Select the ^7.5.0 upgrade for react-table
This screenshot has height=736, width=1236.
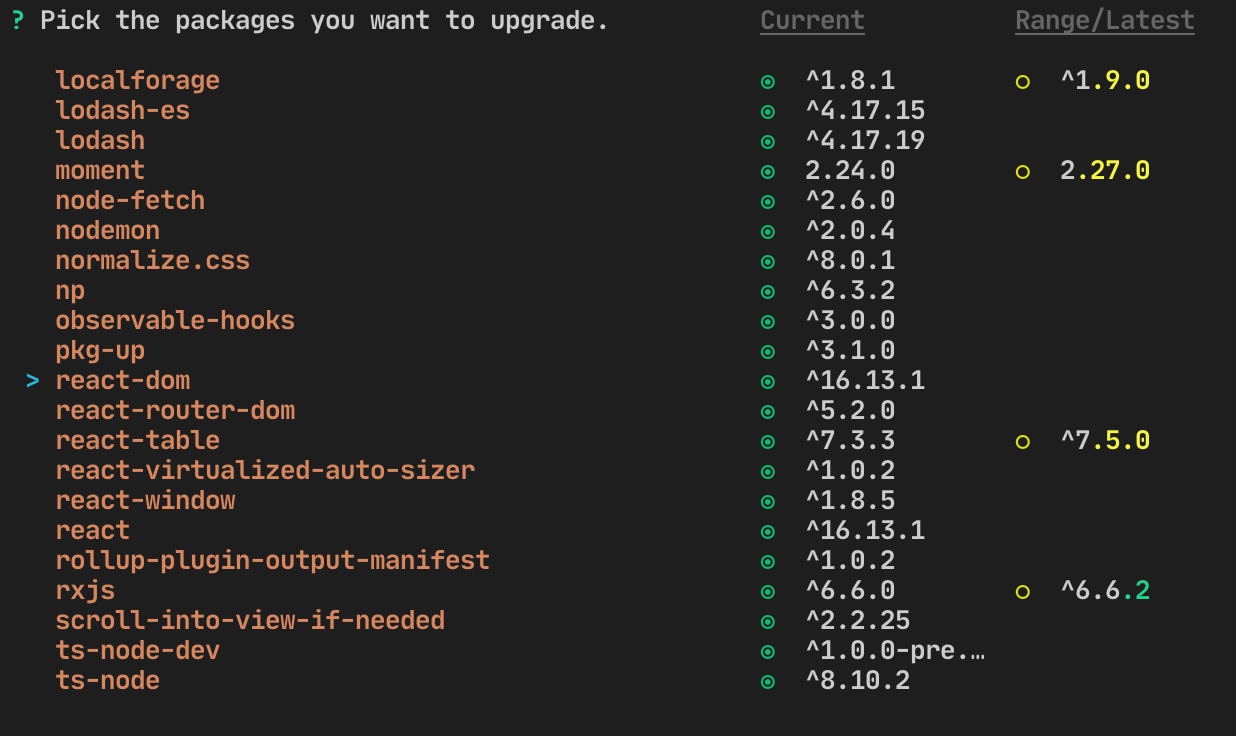point(1022,441)
